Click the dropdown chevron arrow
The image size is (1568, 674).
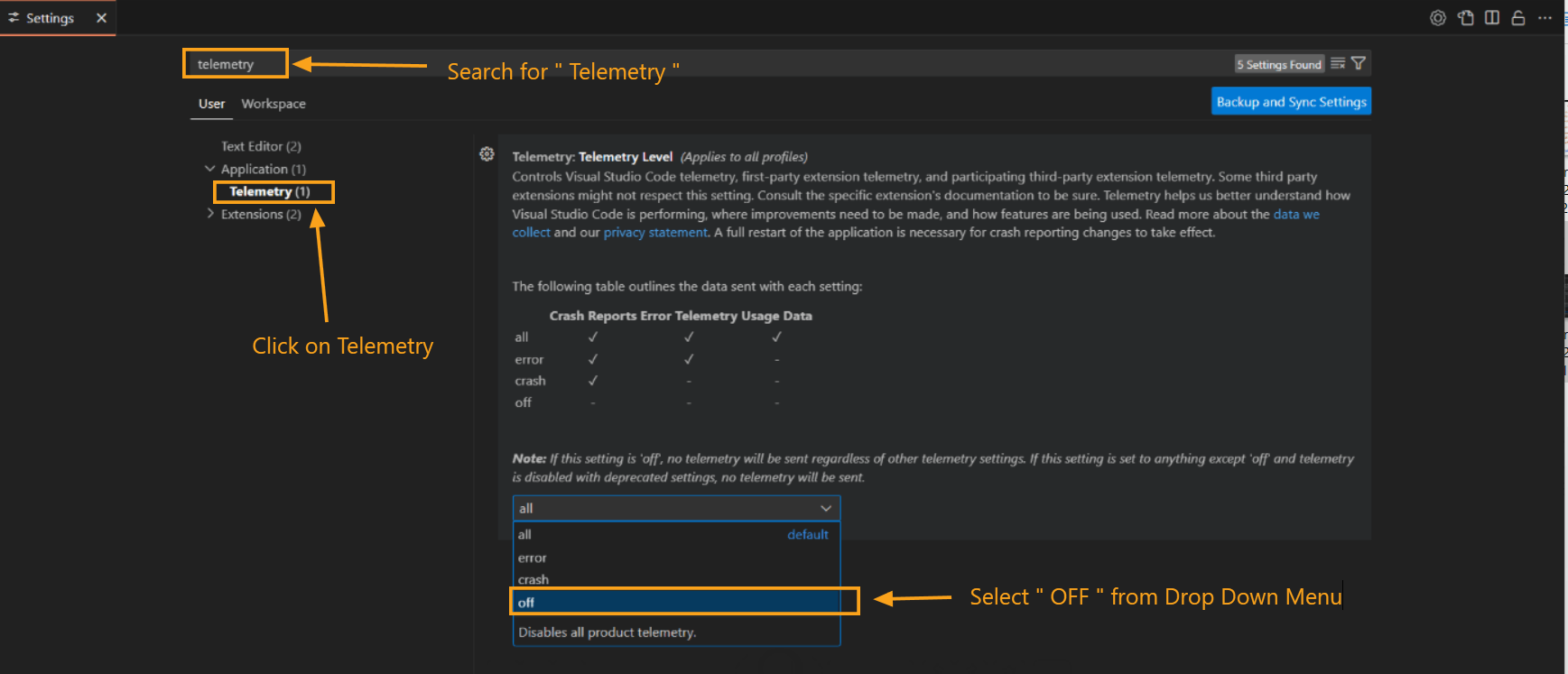(825, 508)
